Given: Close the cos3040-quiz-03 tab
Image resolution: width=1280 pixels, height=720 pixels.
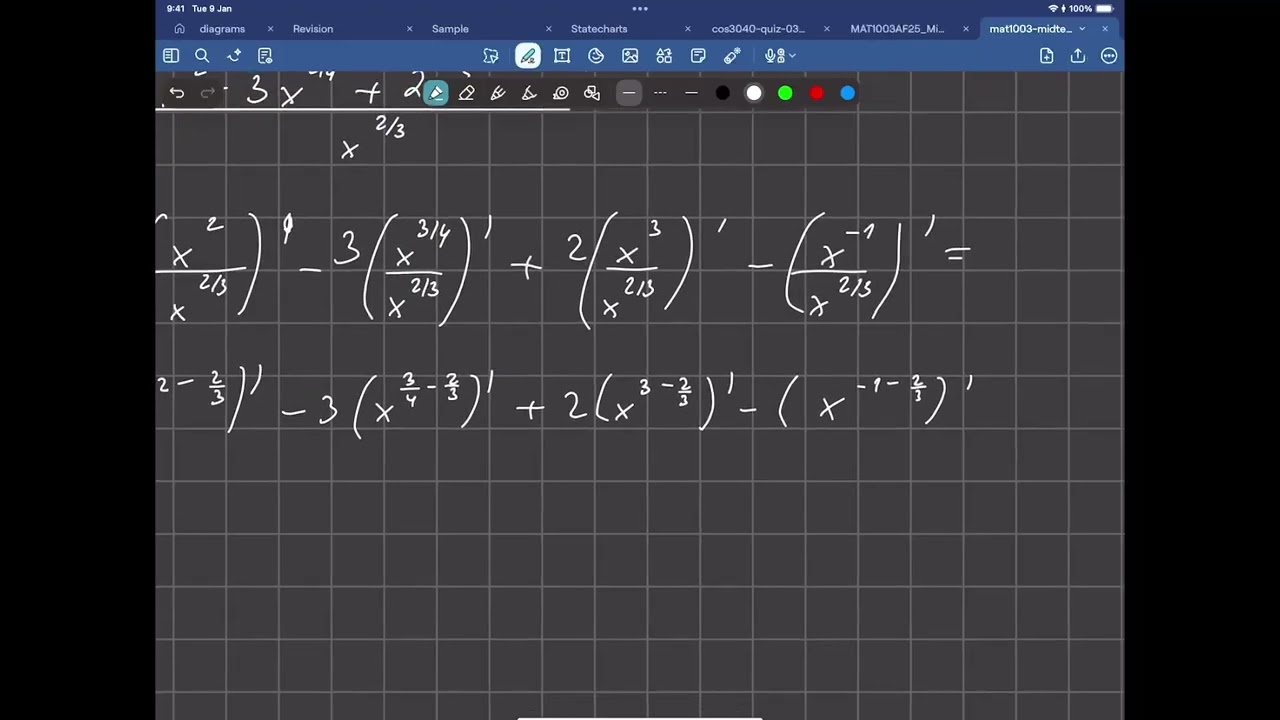Looking at the screenshot, I should point(826,29).
